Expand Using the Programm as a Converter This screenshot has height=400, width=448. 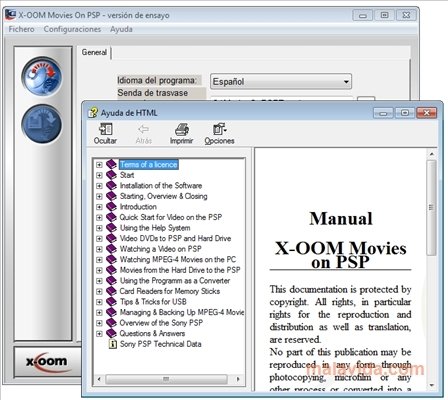99,281
